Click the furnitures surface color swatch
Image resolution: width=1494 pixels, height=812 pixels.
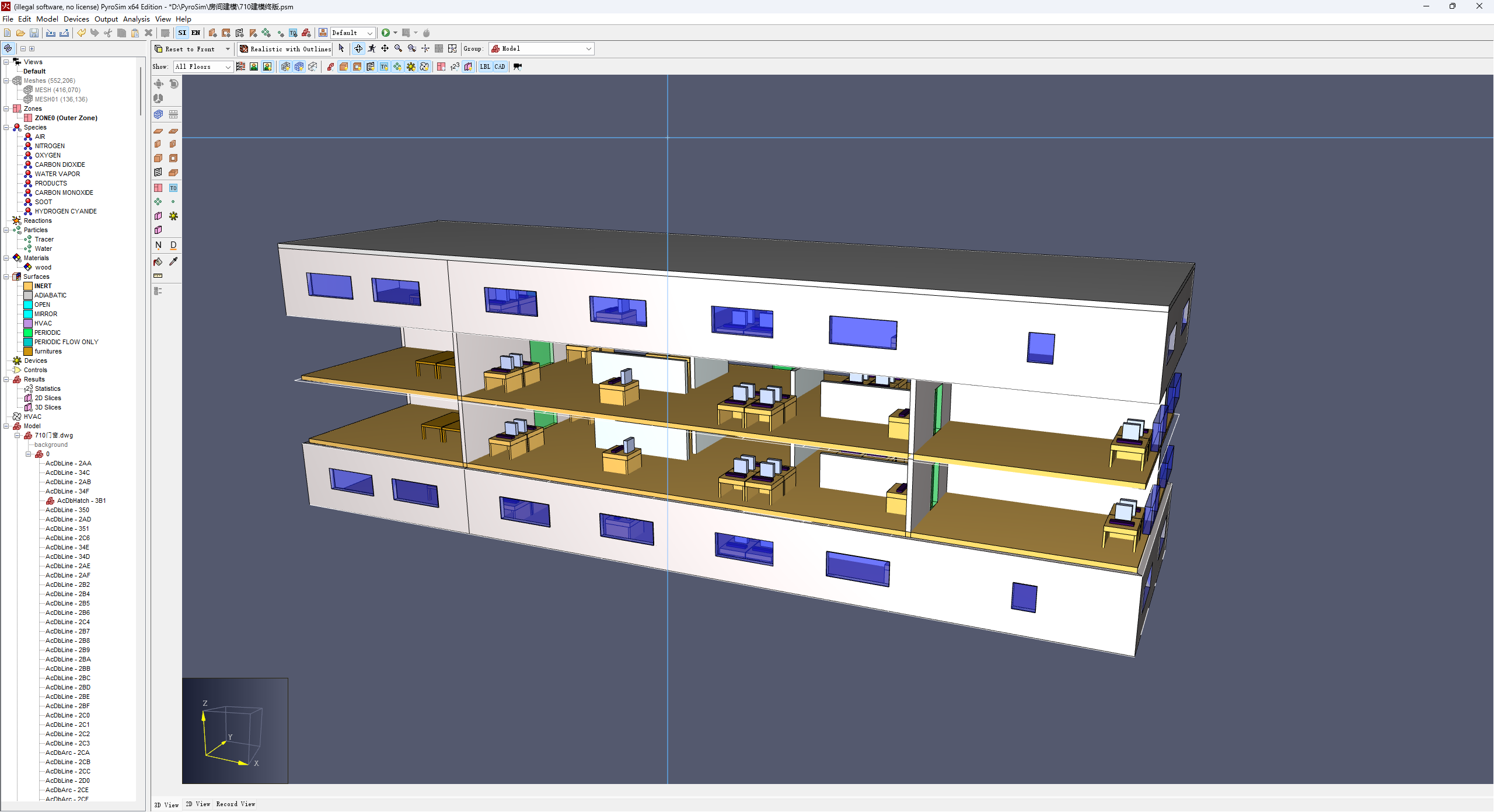pos(28,351)
